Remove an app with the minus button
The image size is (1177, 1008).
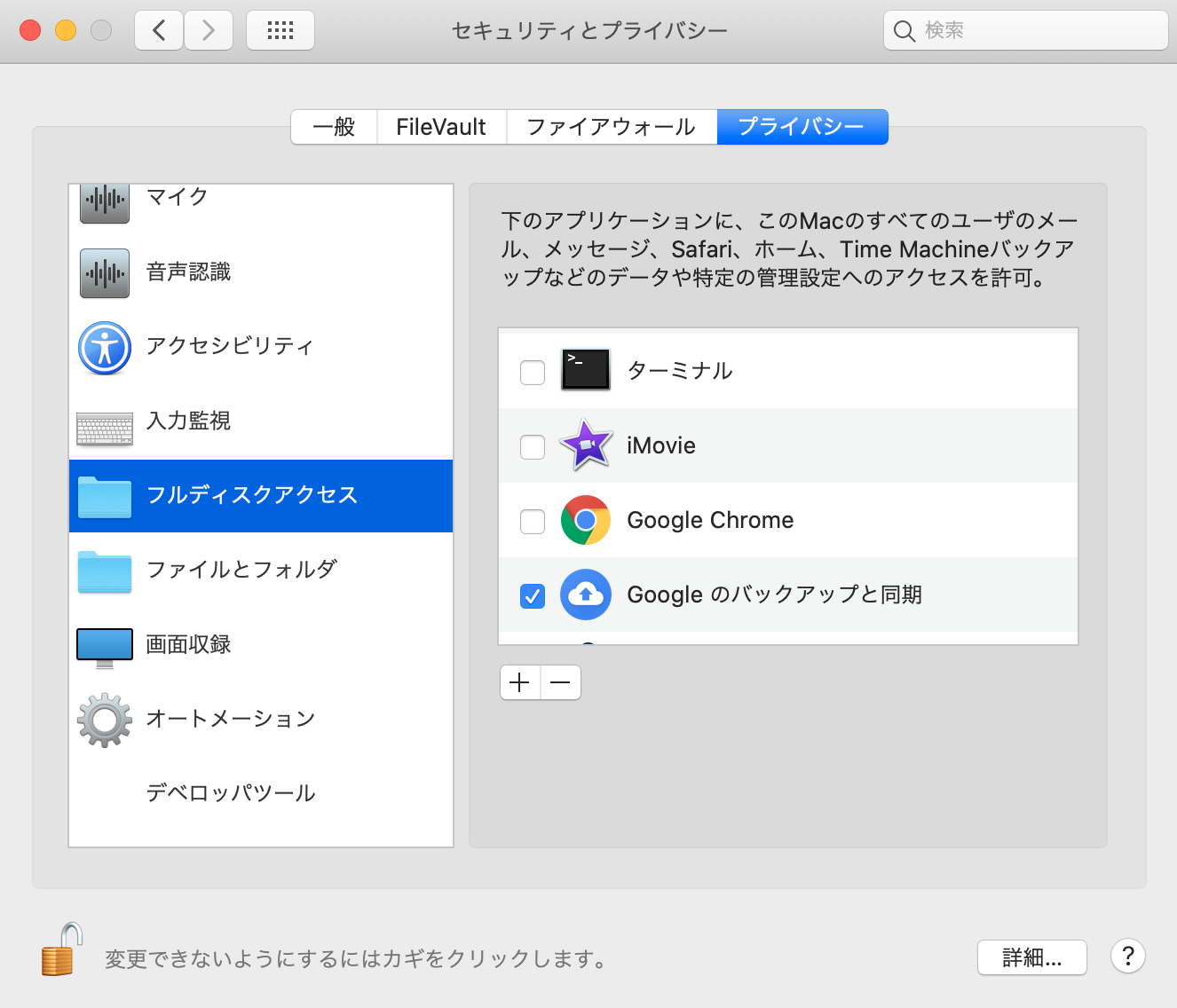coord(561,682)
